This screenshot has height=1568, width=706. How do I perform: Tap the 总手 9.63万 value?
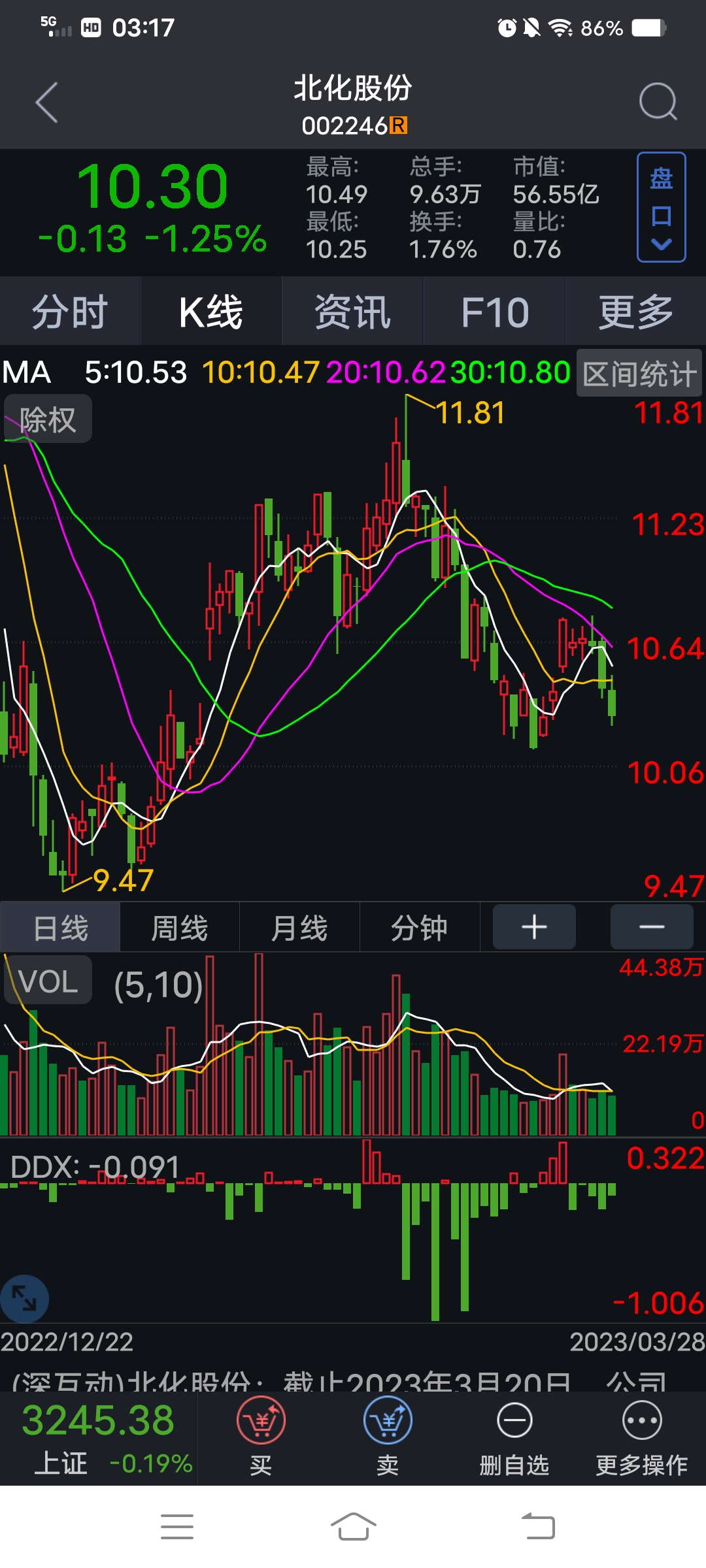click(445, 194)
